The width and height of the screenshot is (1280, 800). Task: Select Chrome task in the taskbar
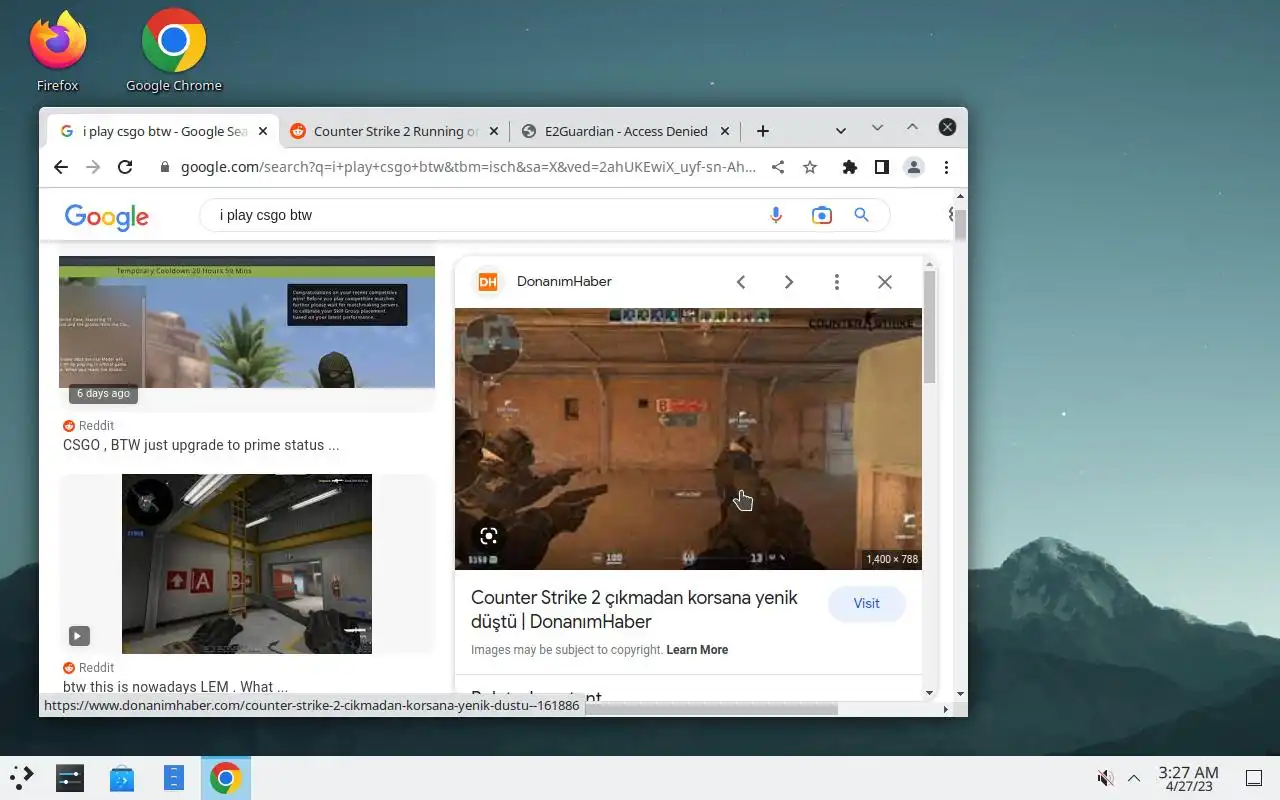click(x=226, y=777)
